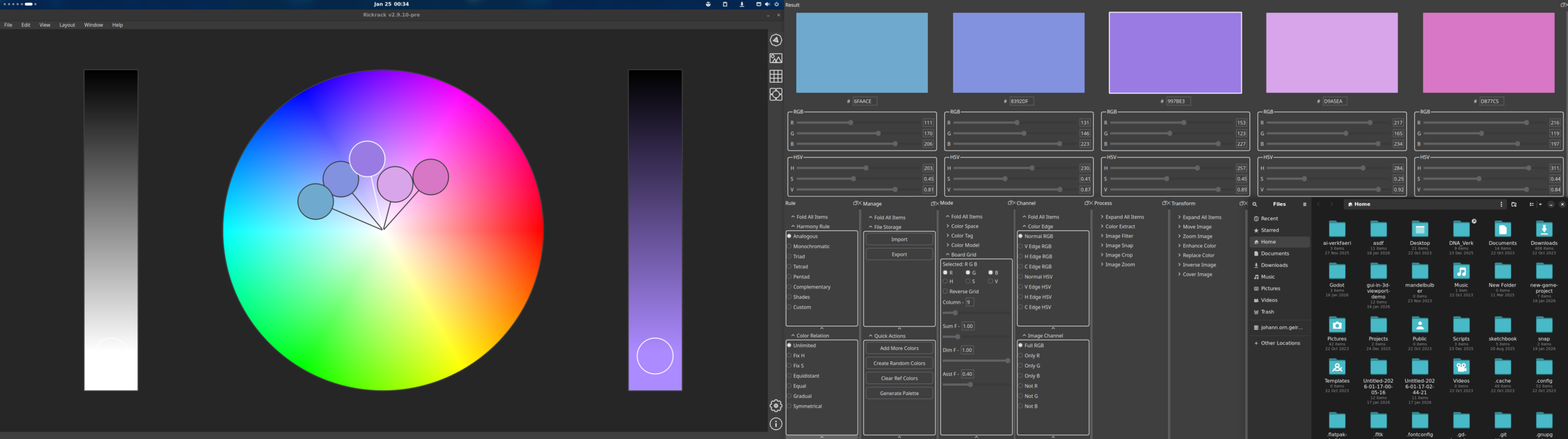Open the Music folder icon
The image size is (1568, 439).
[x=1461, y=271]
